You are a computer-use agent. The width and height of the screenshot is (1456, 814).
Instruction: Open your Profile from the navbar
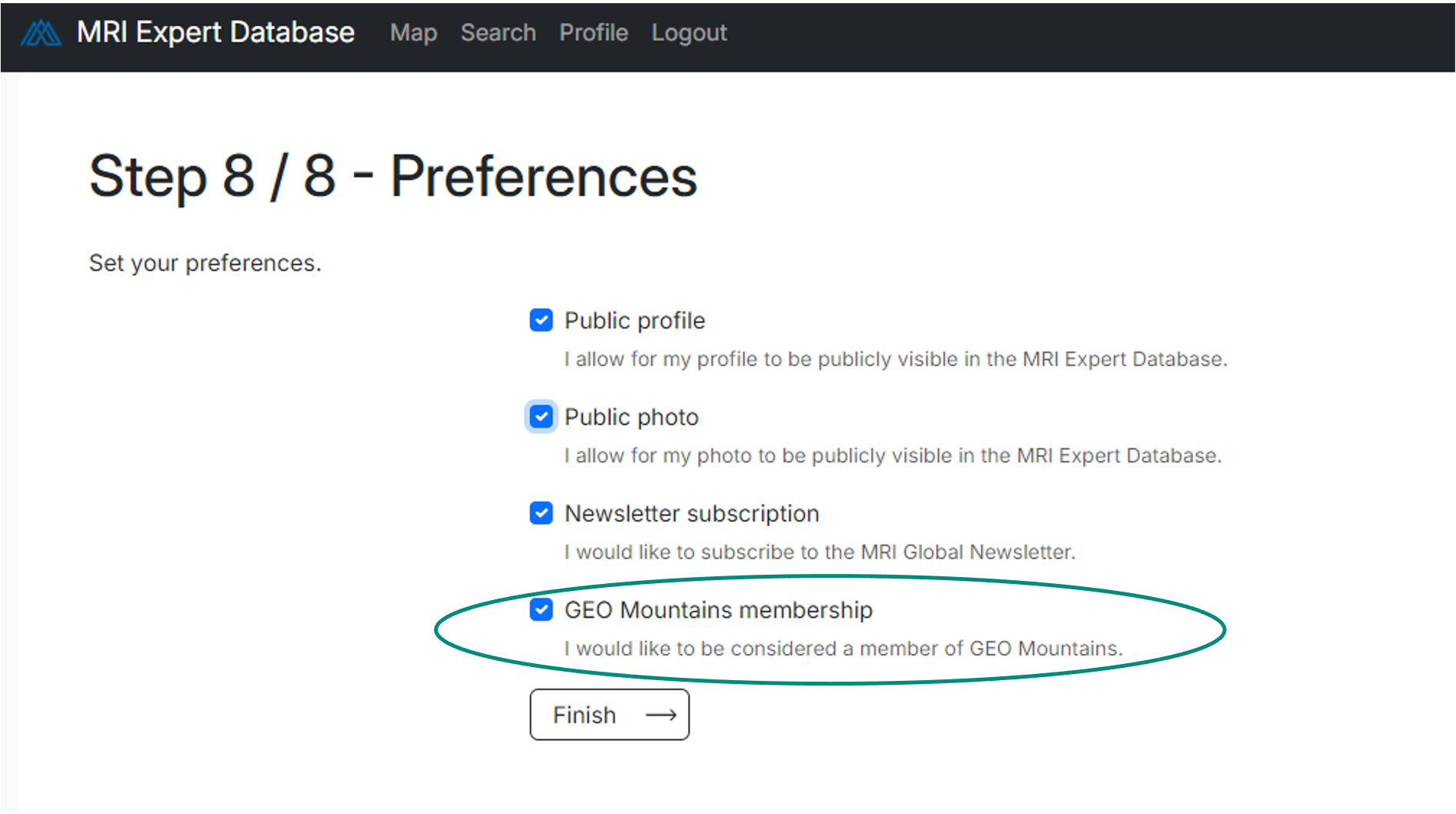[x=593, y=33]
